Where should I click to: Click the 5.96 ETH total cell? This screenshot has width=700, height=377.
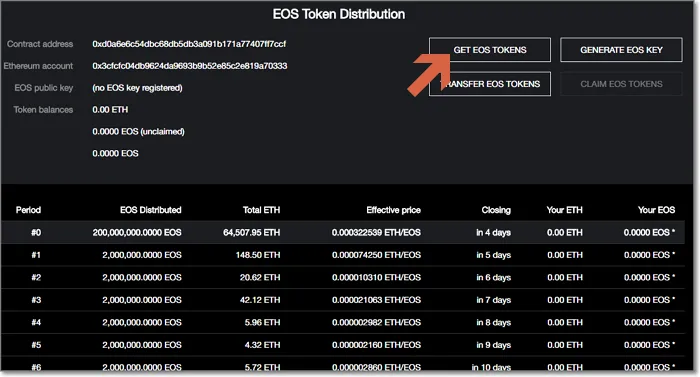262,323
